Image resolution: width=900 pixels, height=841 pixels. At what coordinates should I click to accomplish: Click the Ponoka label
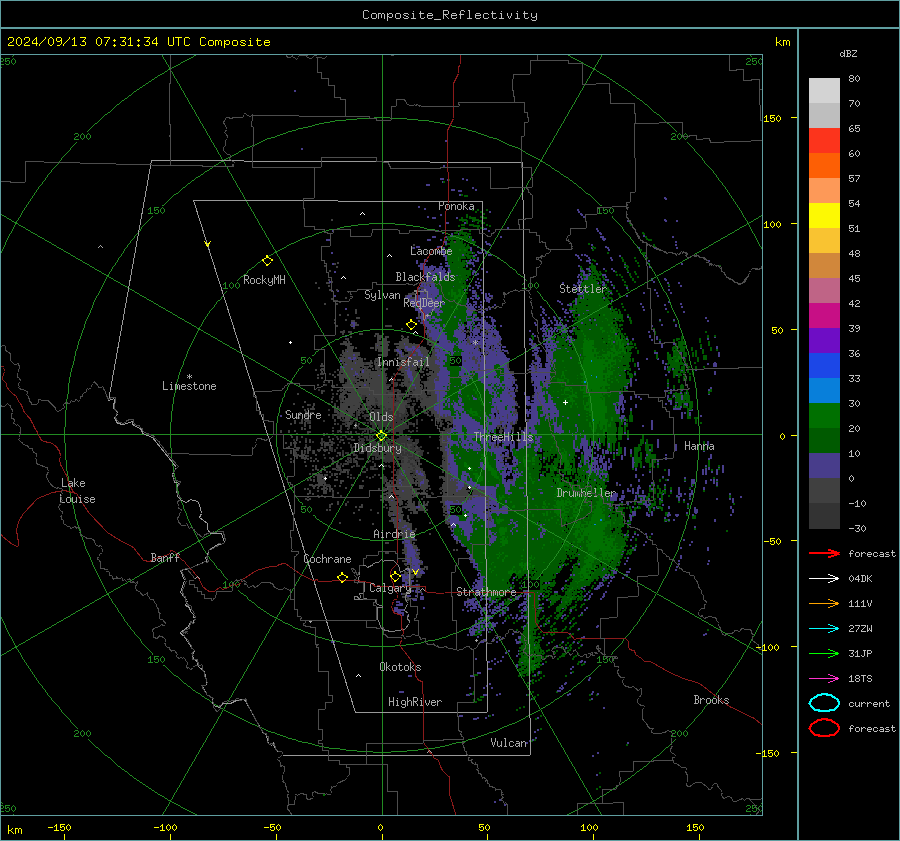point(456,207)
